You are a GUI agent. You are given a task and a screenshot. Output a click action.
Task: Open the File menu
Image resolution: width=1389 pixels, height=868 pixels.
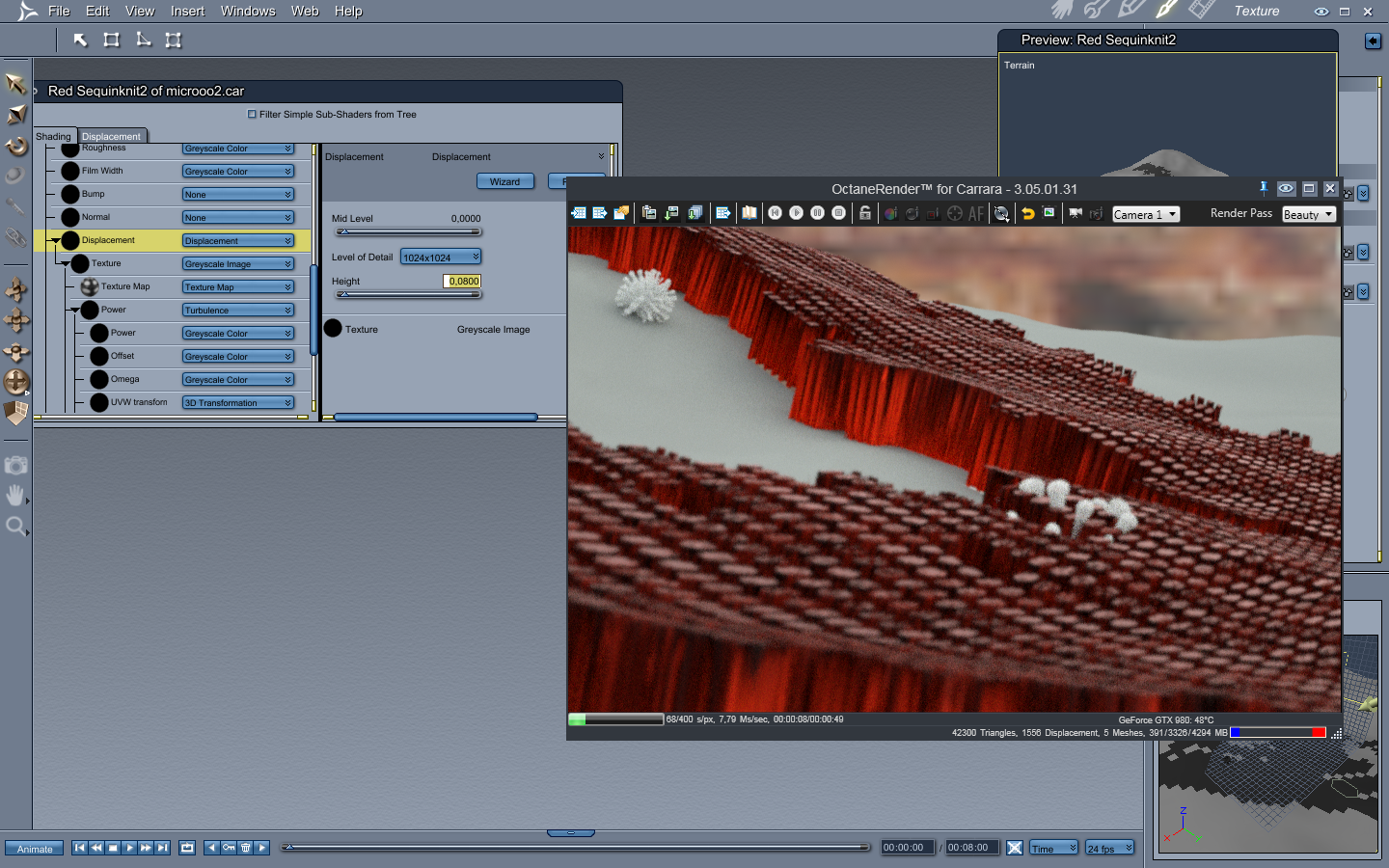(59, 11)
